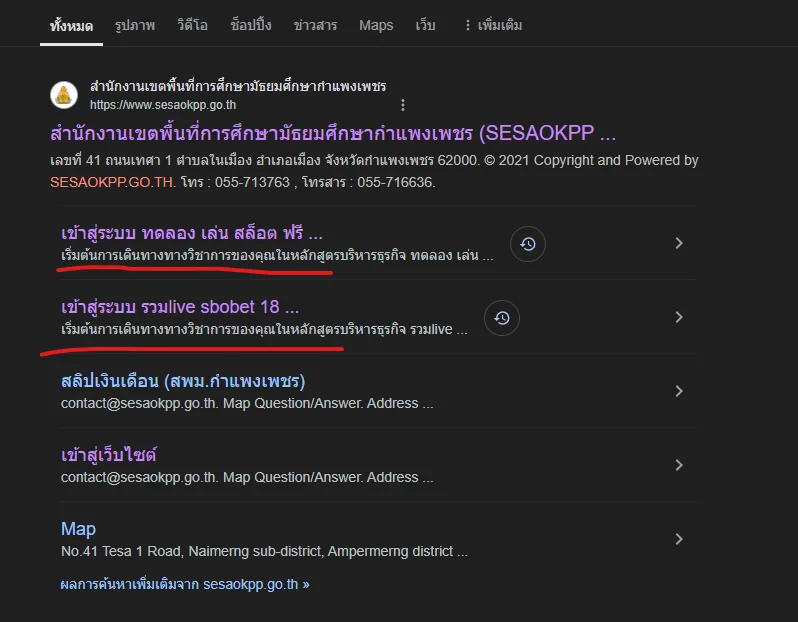This screenshot has width=798, height=622.
Task: Click the sesaokpp site favicon
Action: [x=64, y=95]
